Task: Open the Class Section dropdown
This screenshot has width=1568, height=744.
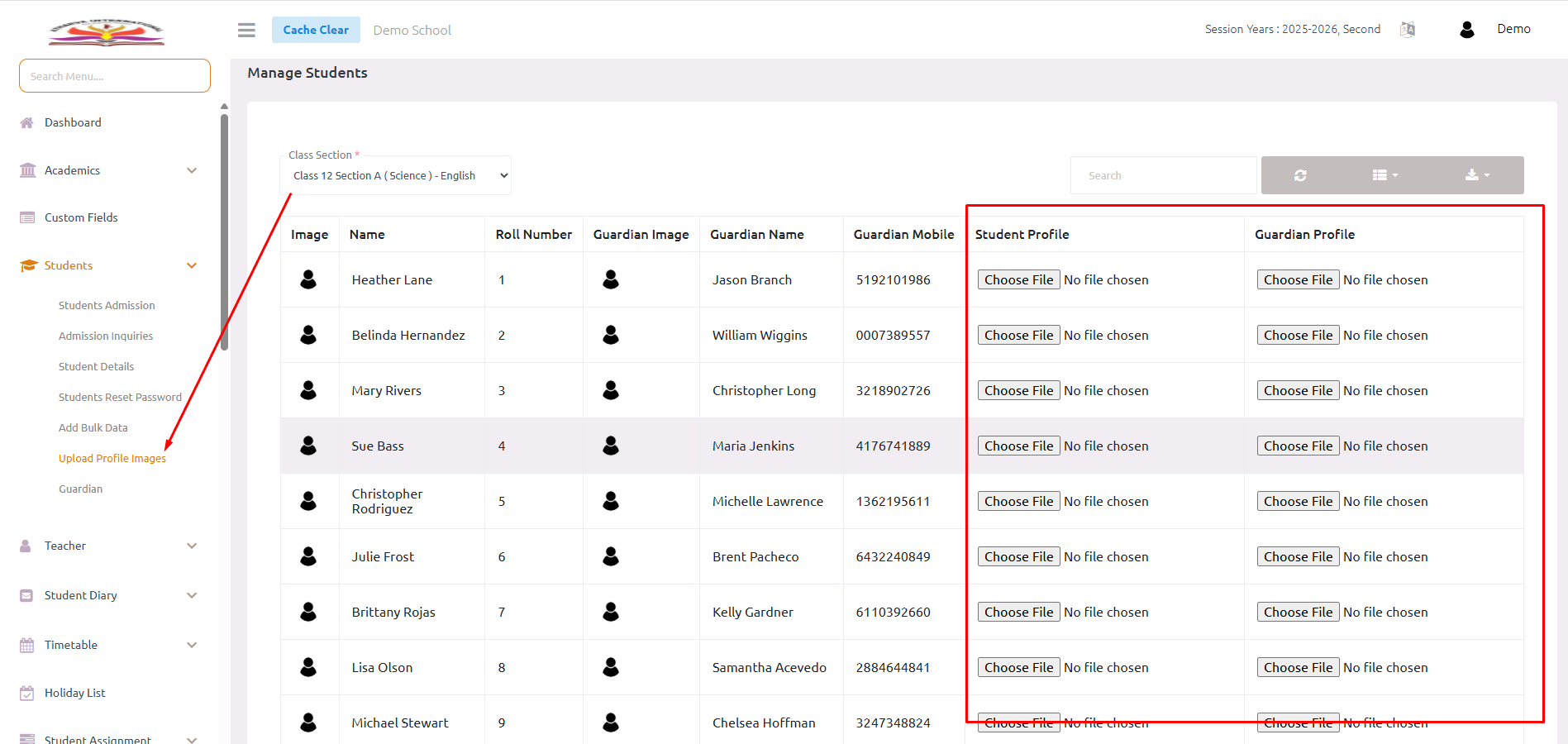Action: click(396, 176)
